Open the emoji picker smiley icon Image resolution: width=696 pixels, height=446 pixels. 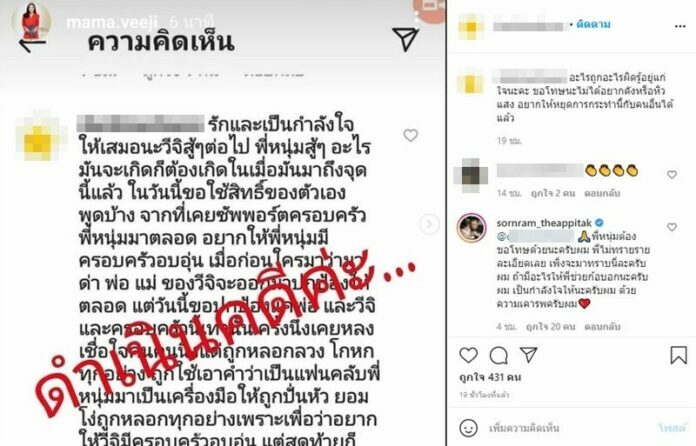coord(468,428)
